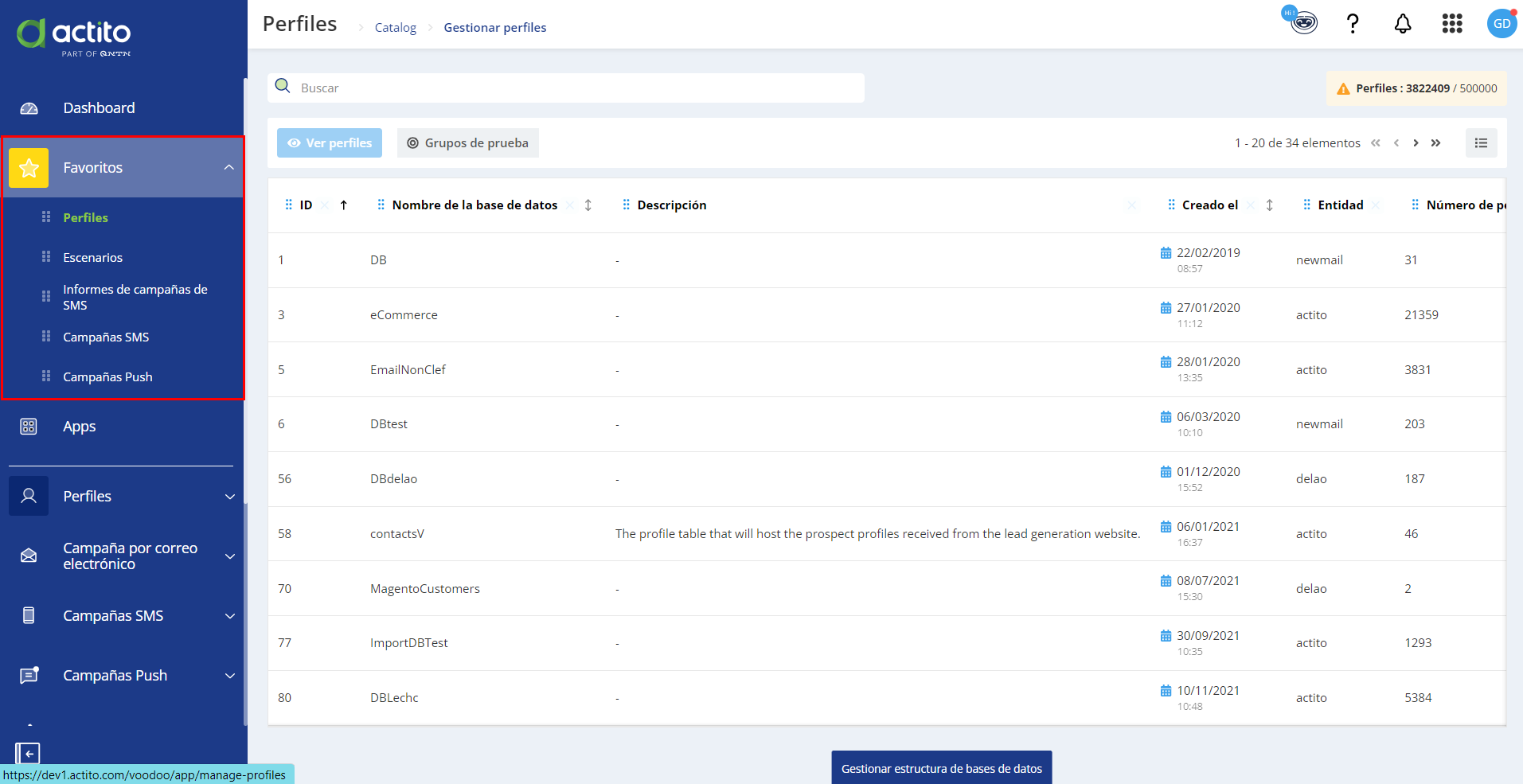Image resolution: width=1523 pixels, height=784 pixels.
Task: Click the drag handle next to Campañas SMS favorite
Action: [x=46, y=336]
